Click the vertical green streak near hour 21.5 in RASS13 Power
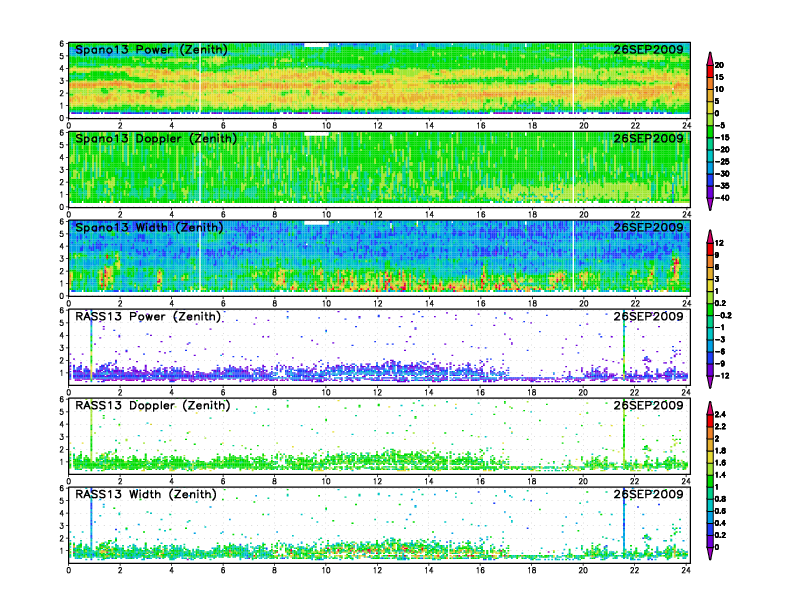The height and width of the screenshot is (612, 792). click(624, 346)
